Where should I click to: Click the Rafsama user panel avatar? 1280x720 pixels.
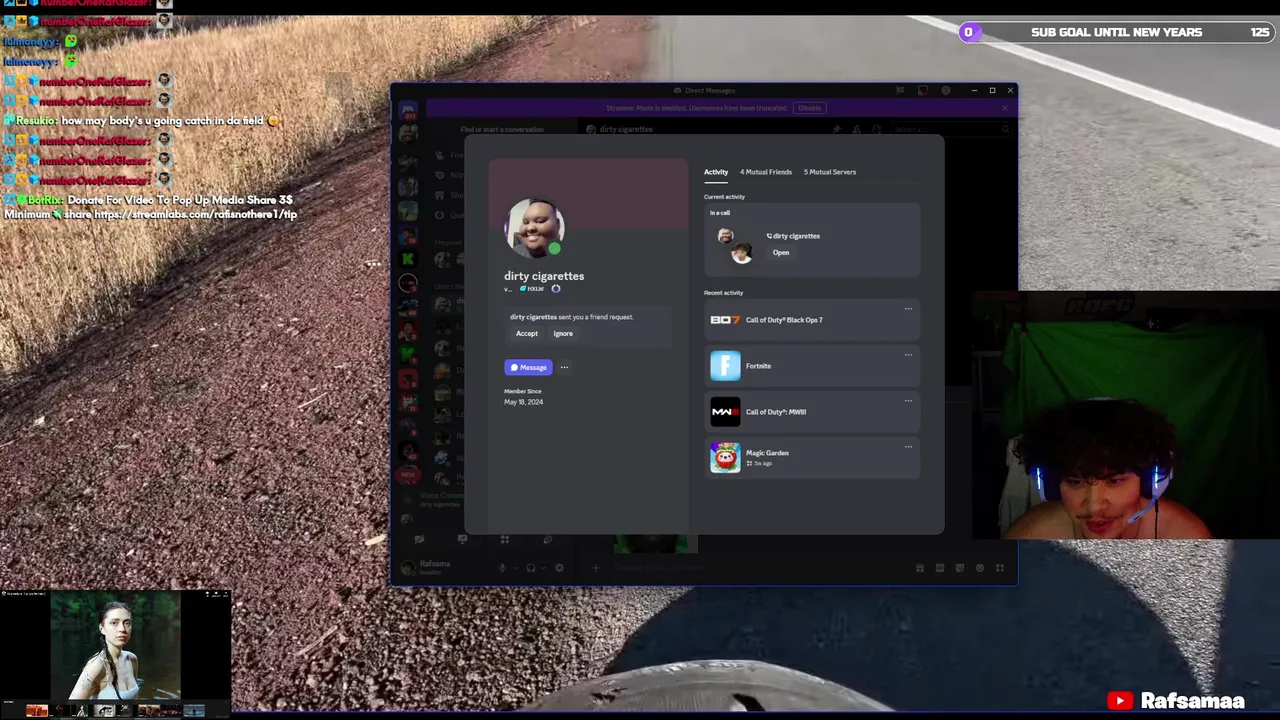tap(407, 568)
